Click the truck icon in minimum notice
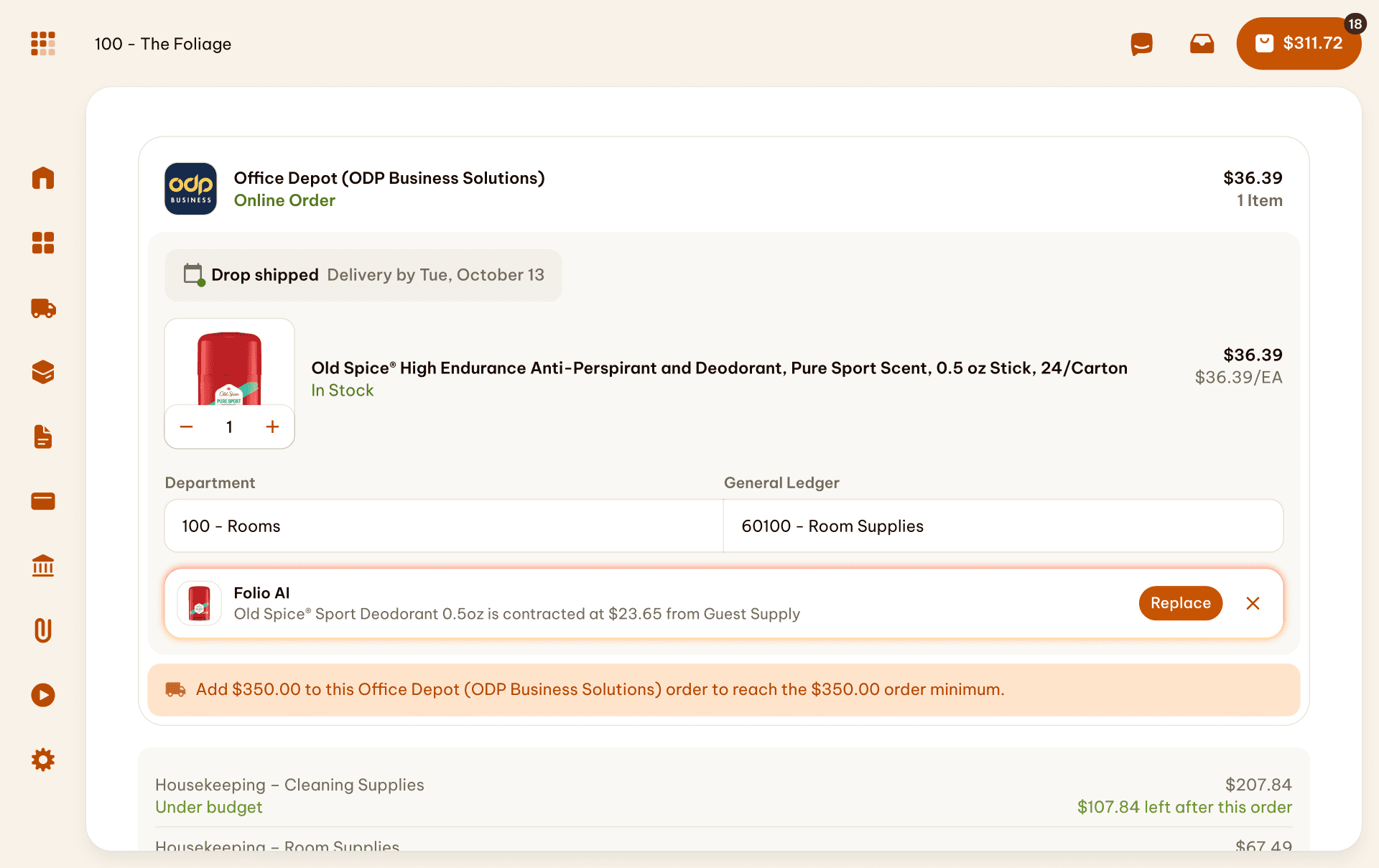The height and width of the screenshot is (868, 1379). pos(175,689)
